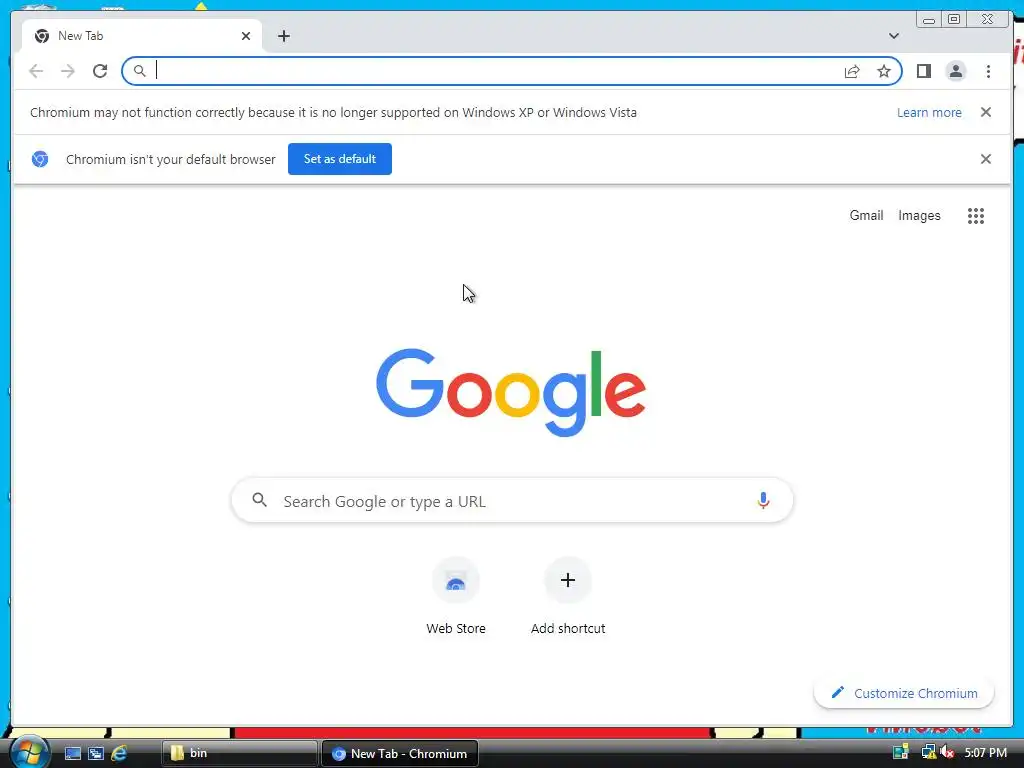Click New Tab - Chromium taskbar button
Screen dimensions: 1024x768
400,754
